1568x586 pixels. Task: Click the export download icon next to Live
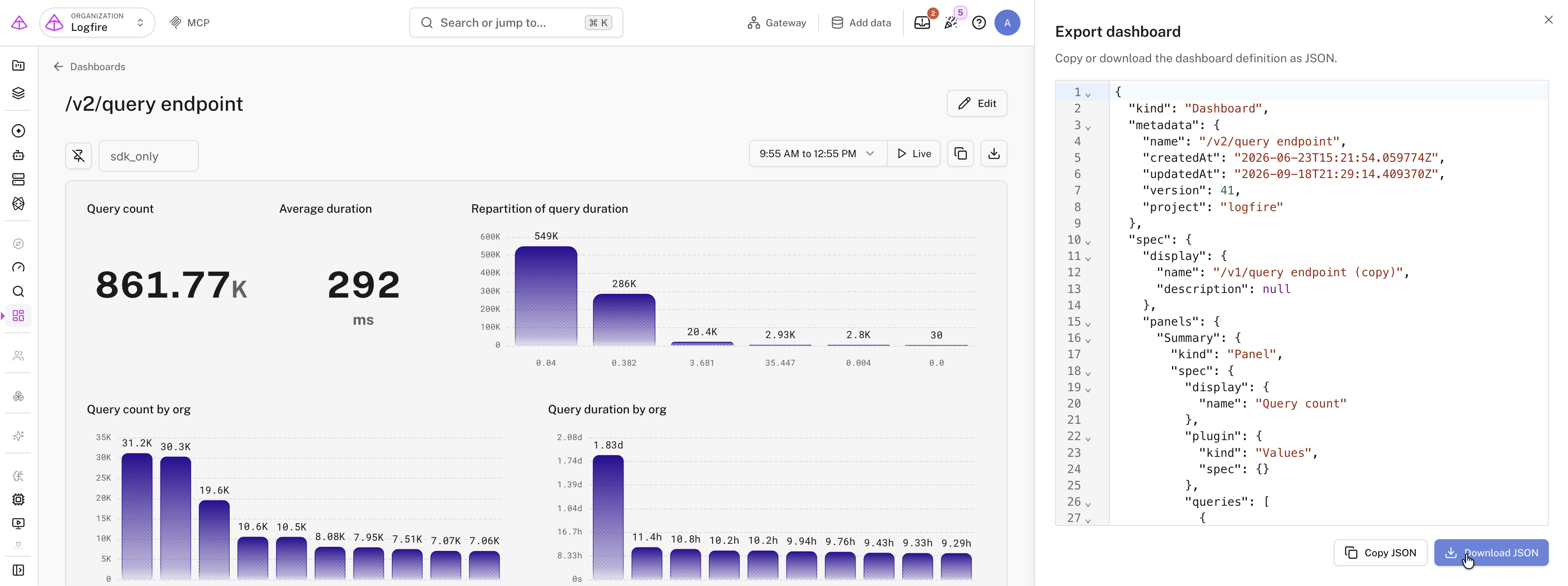[993, 153]
